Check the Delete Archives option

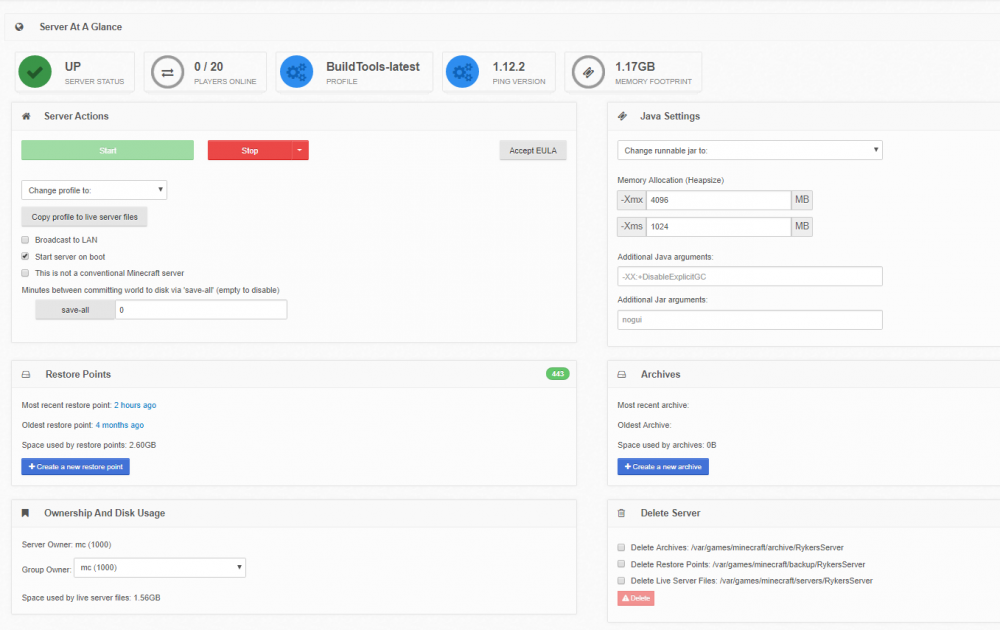[x=621, y=547]
